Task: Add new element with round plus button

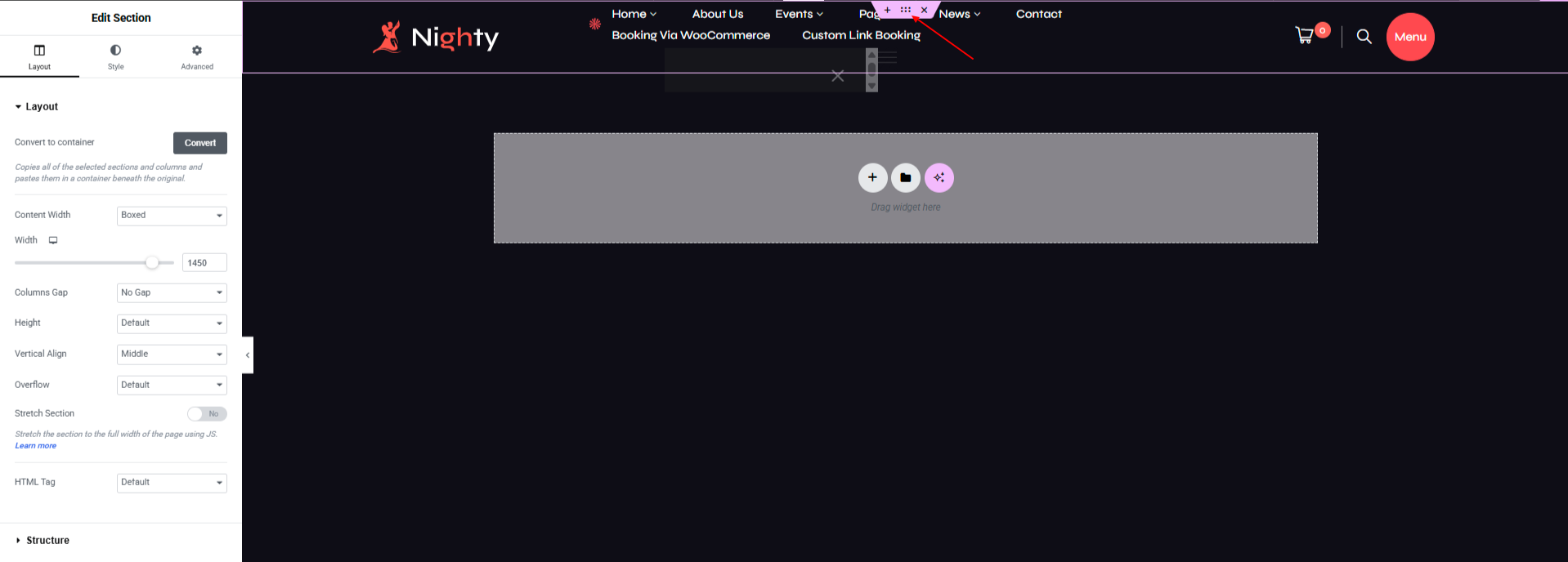Action: coord(872,177)
